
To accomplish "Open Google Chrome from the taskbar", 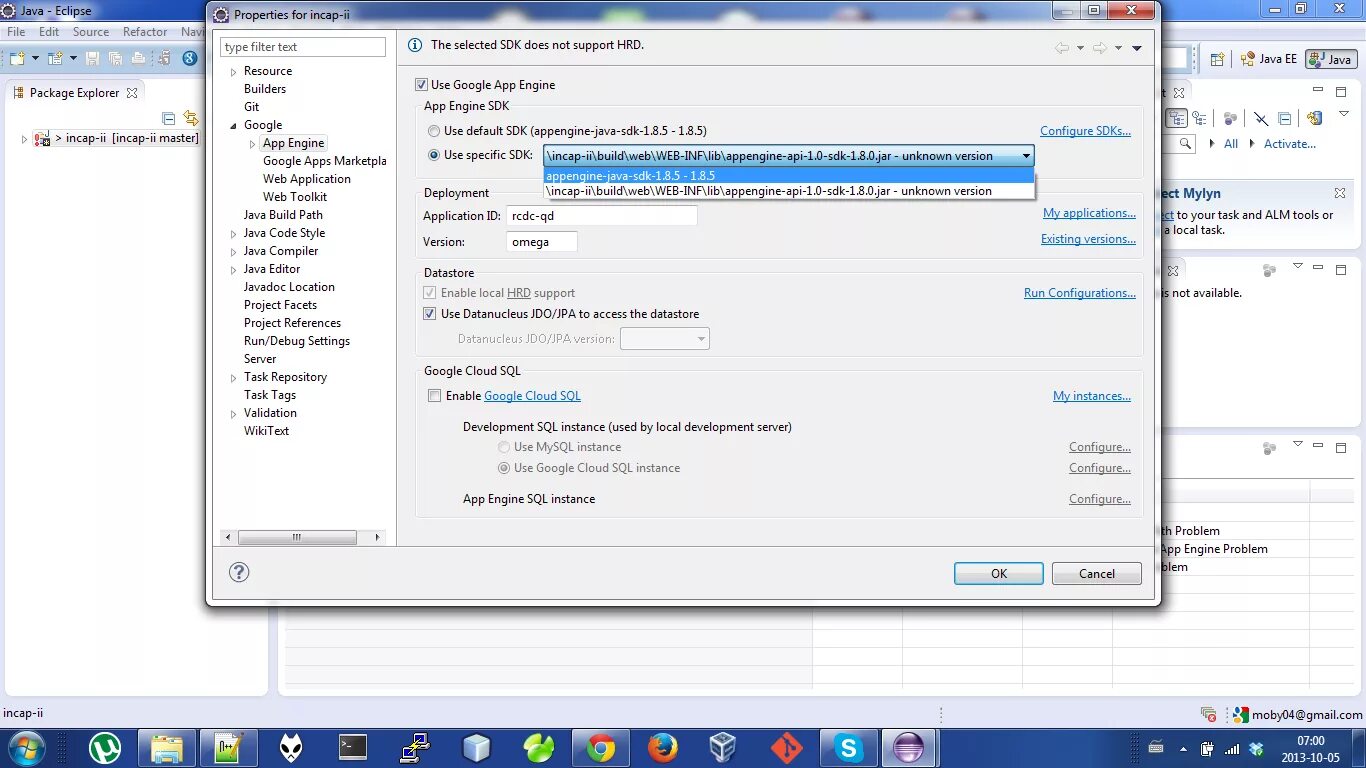I will [601, 748].
